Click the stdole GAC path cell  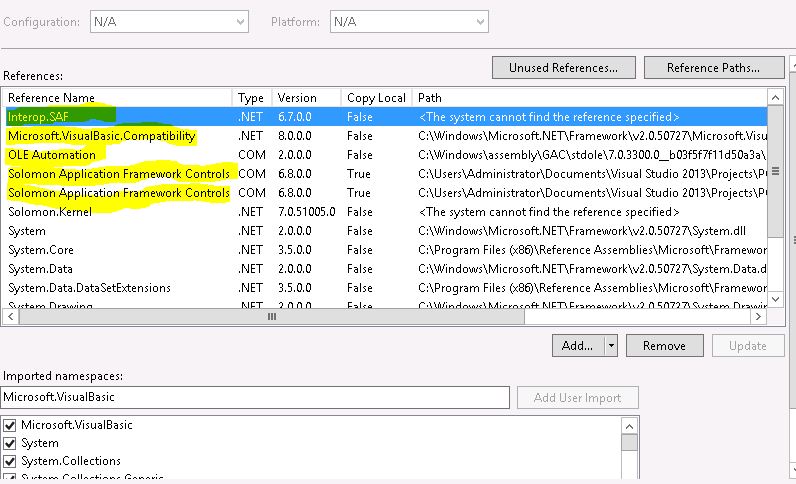[x=592, y=155]
